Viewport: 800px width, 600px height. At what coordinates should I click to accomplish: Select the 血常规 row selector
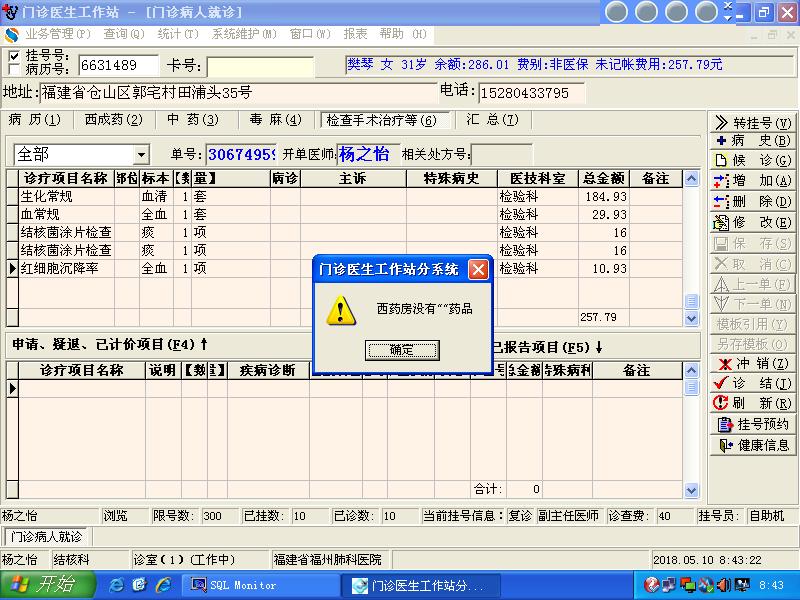pos(12,214)
